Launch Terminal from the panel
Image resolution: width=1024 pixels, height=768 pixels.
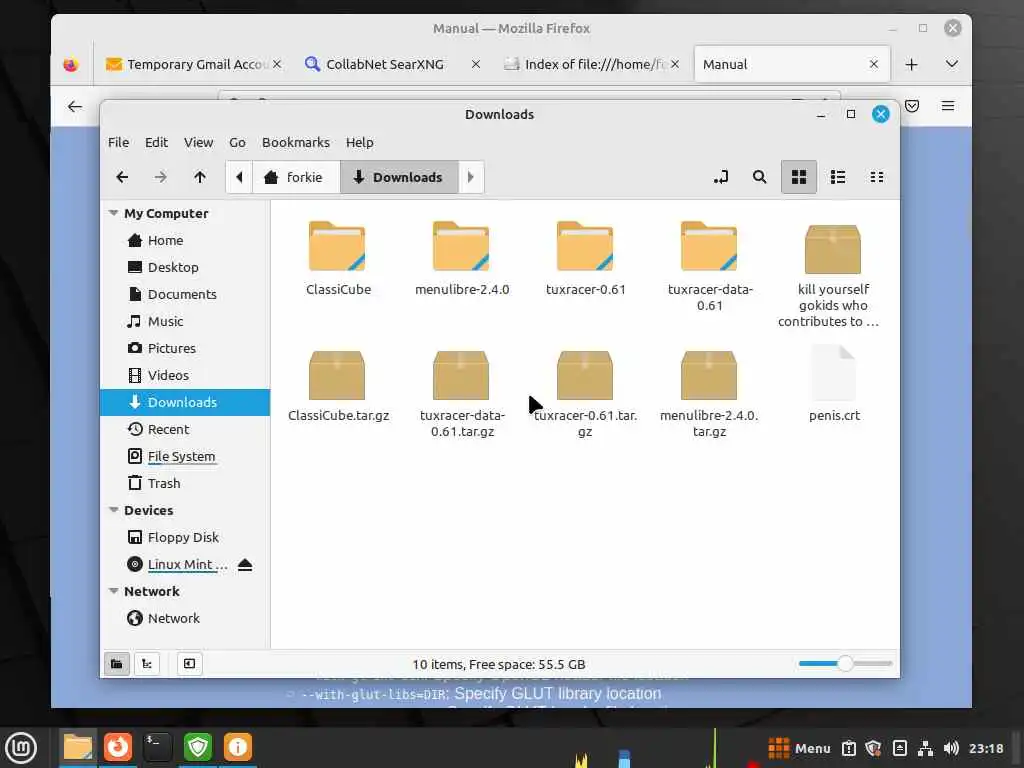(157, 747)
